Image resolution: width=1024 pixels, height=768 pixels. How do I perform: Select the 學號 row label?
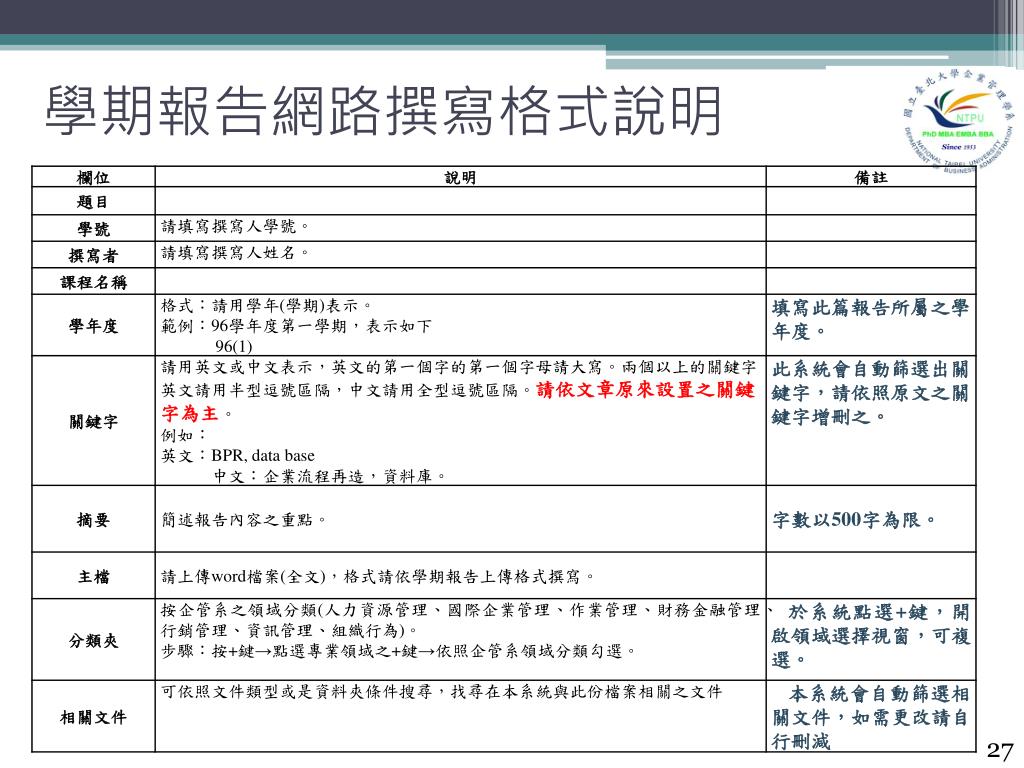(x=93, y=229)
